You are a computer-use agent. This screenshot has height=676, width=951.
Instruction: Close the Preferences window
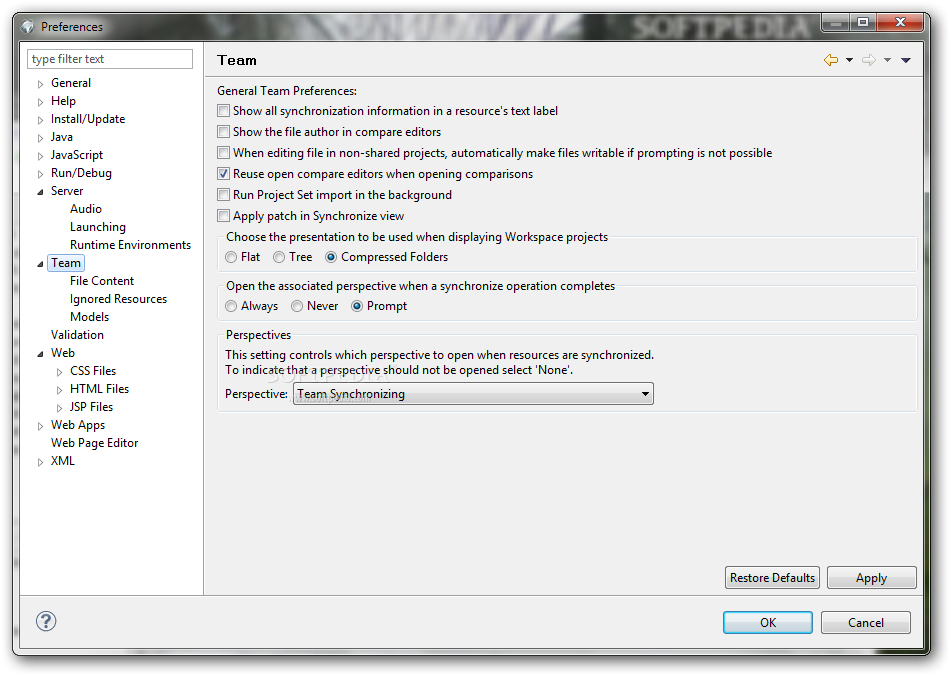click(x=900, y=22)
